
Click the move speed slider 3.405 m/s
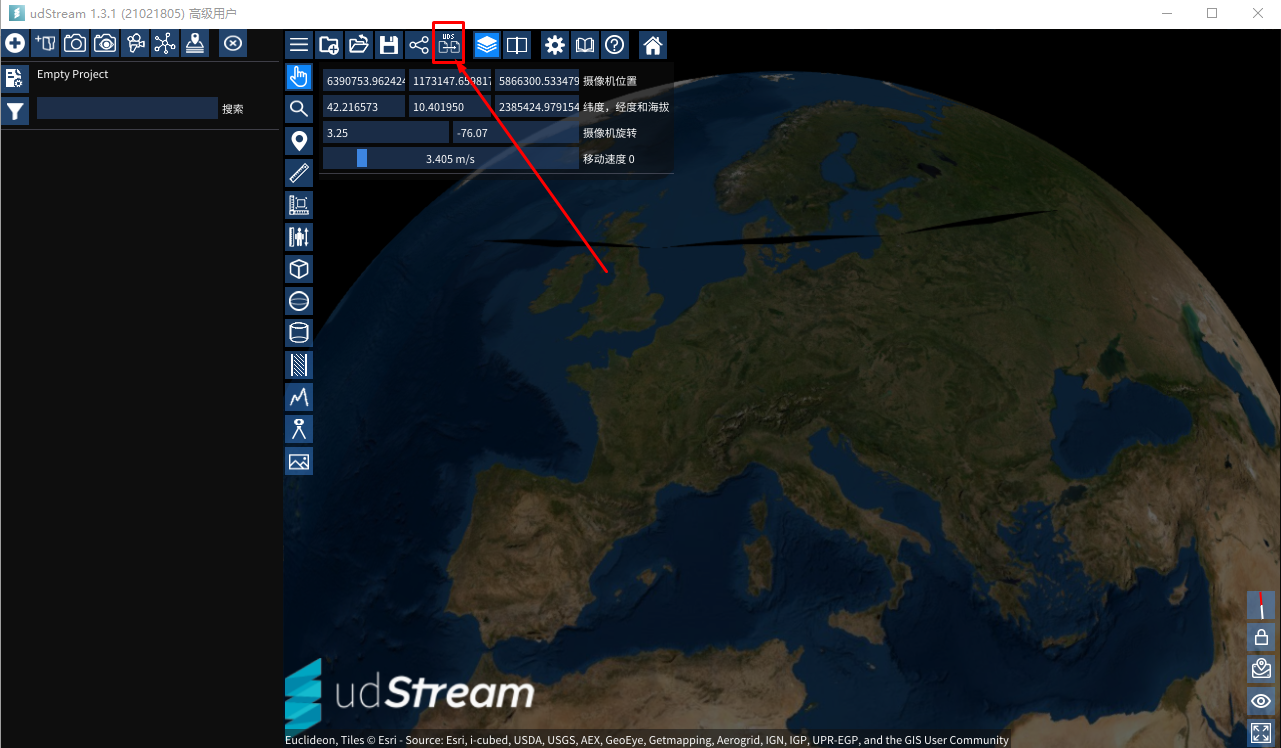451,158
